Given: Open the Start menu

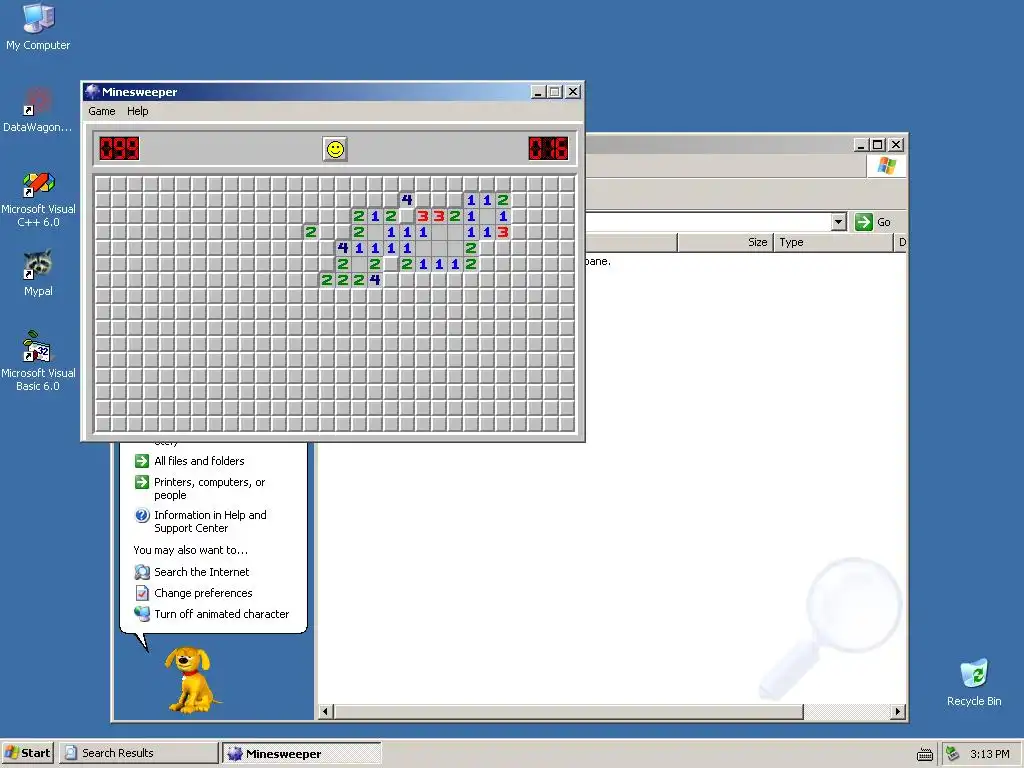Looking at the screenshot, I should (27, 753).
